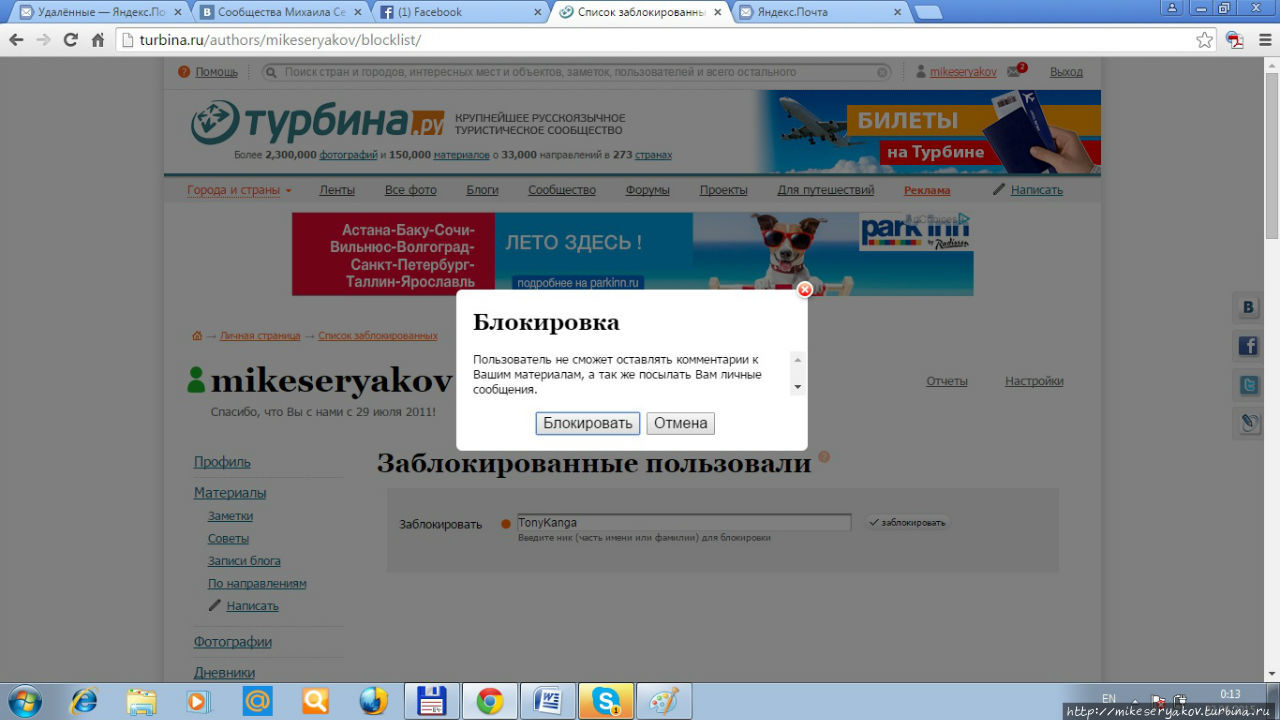Open the Материалы sidebar link
This screenshot has height=720, width=1280.
click(230, 493)
